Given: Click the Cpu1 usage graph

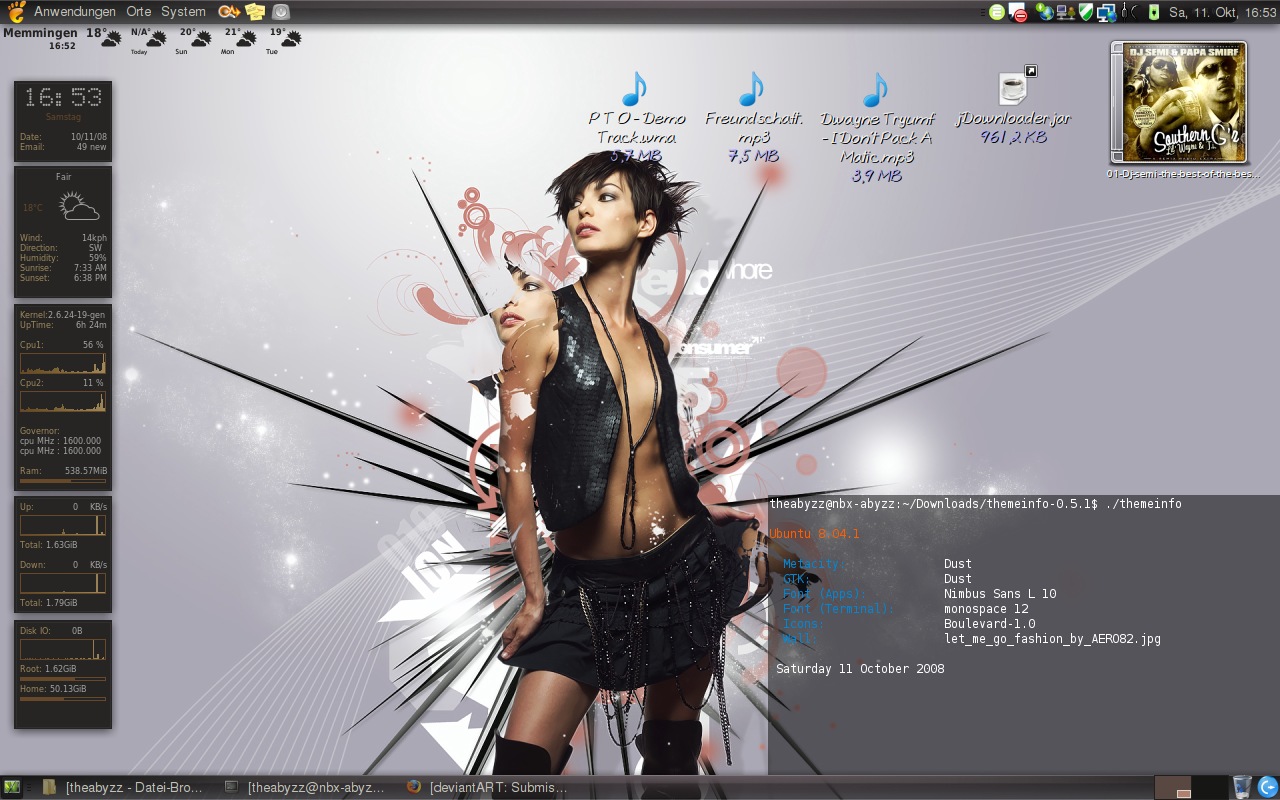Looking at the screenshot, I should [62, 364].
